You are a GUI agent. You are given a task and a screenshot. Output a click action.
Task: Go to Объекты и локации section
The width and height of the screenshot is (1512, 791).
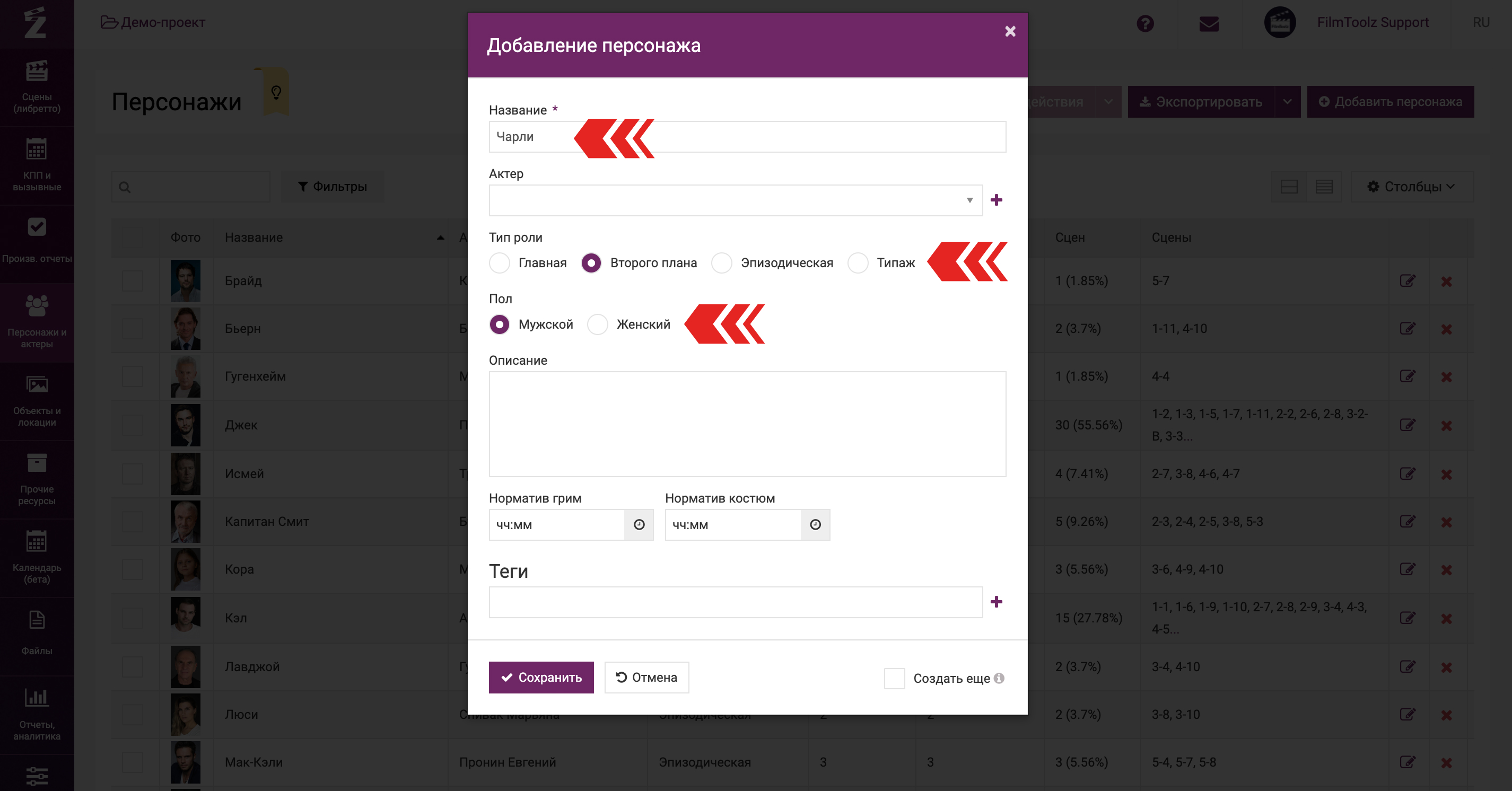point(37,401)
